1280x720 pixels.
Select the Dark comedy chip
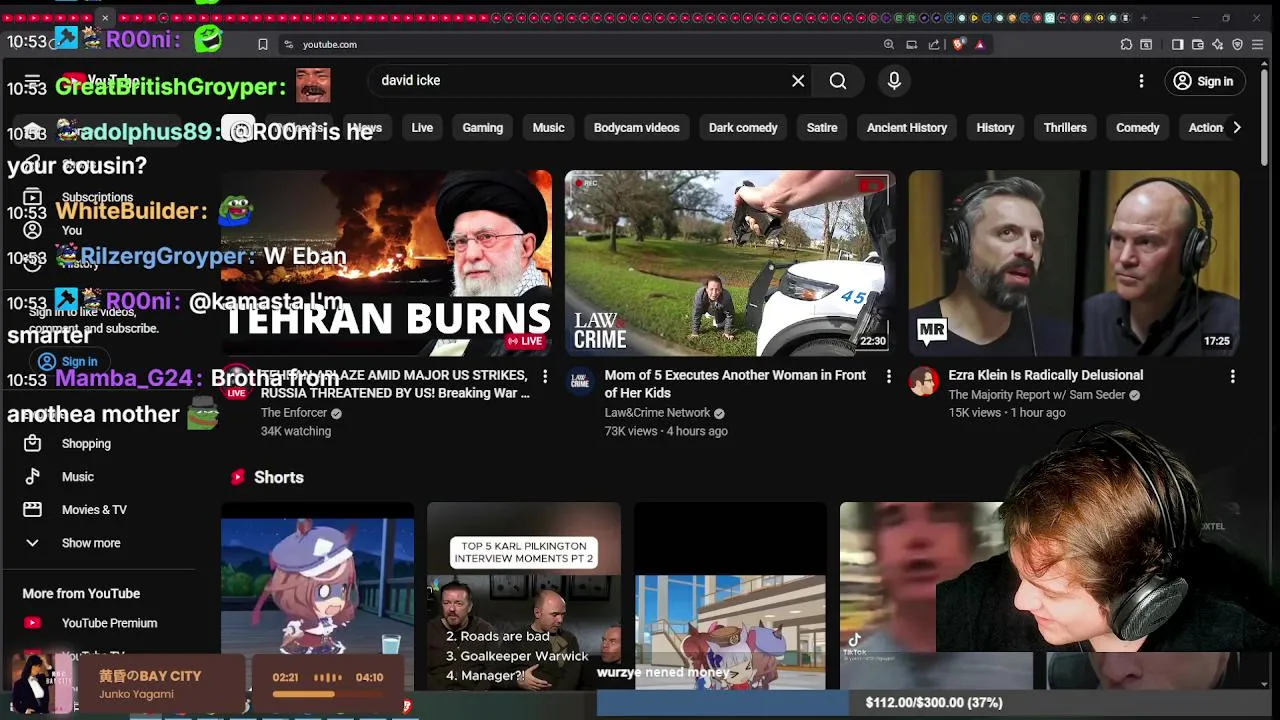point(743,128)
